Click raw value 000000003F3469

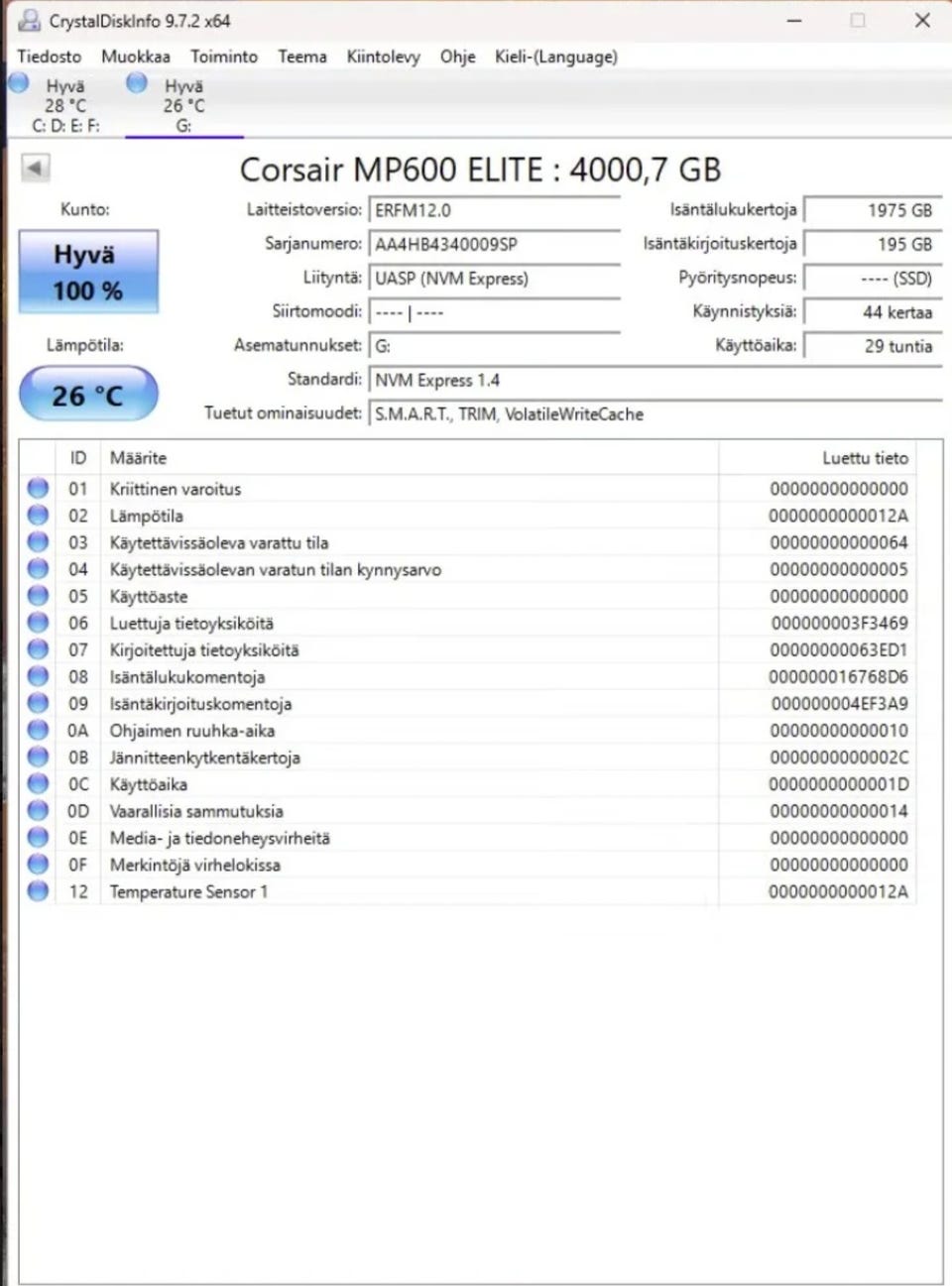pos(839,623)
